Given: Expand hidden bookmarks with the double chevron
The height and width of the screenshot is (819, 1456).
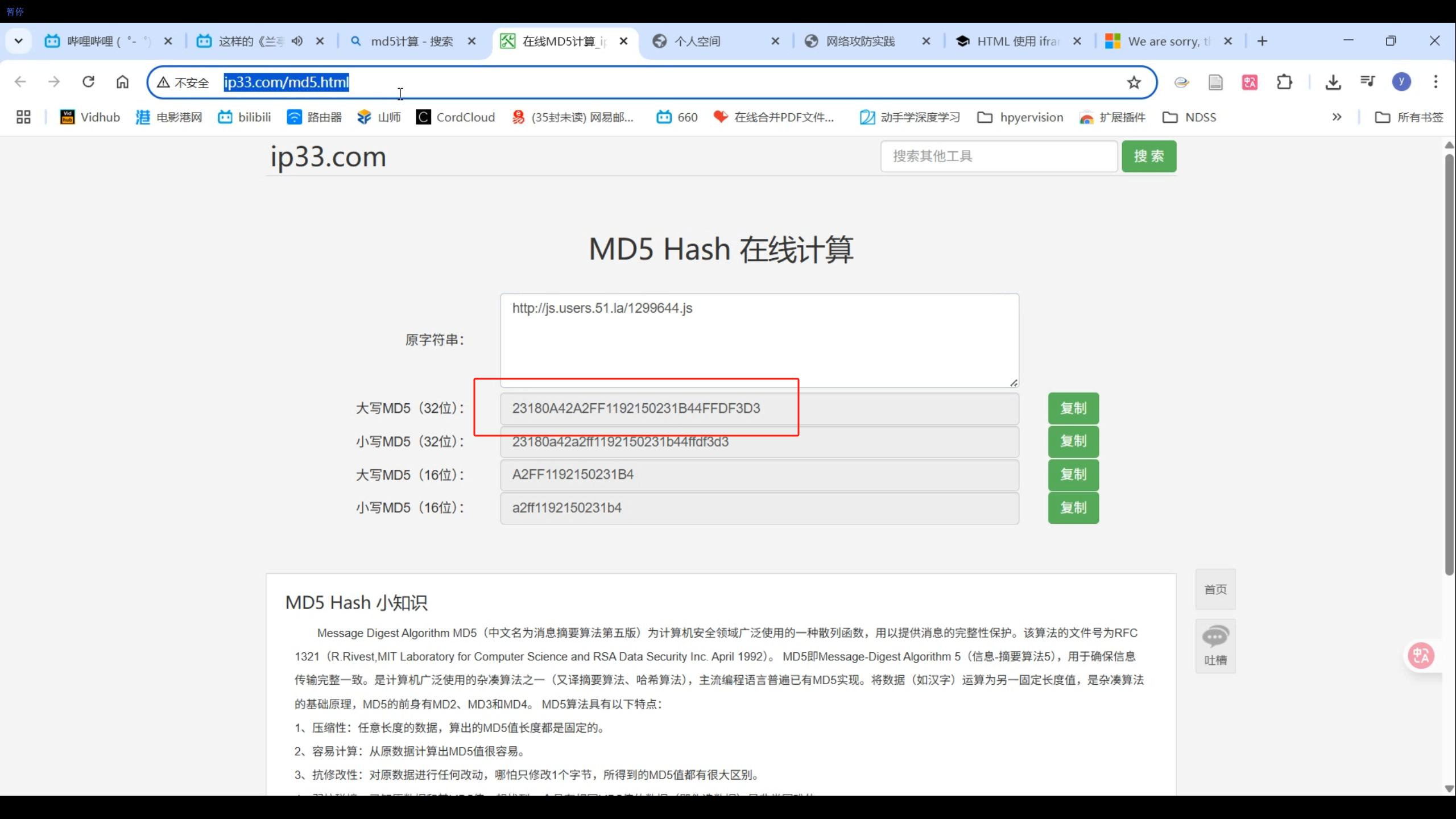Looking at the screenshot, I should [1337, 117].
